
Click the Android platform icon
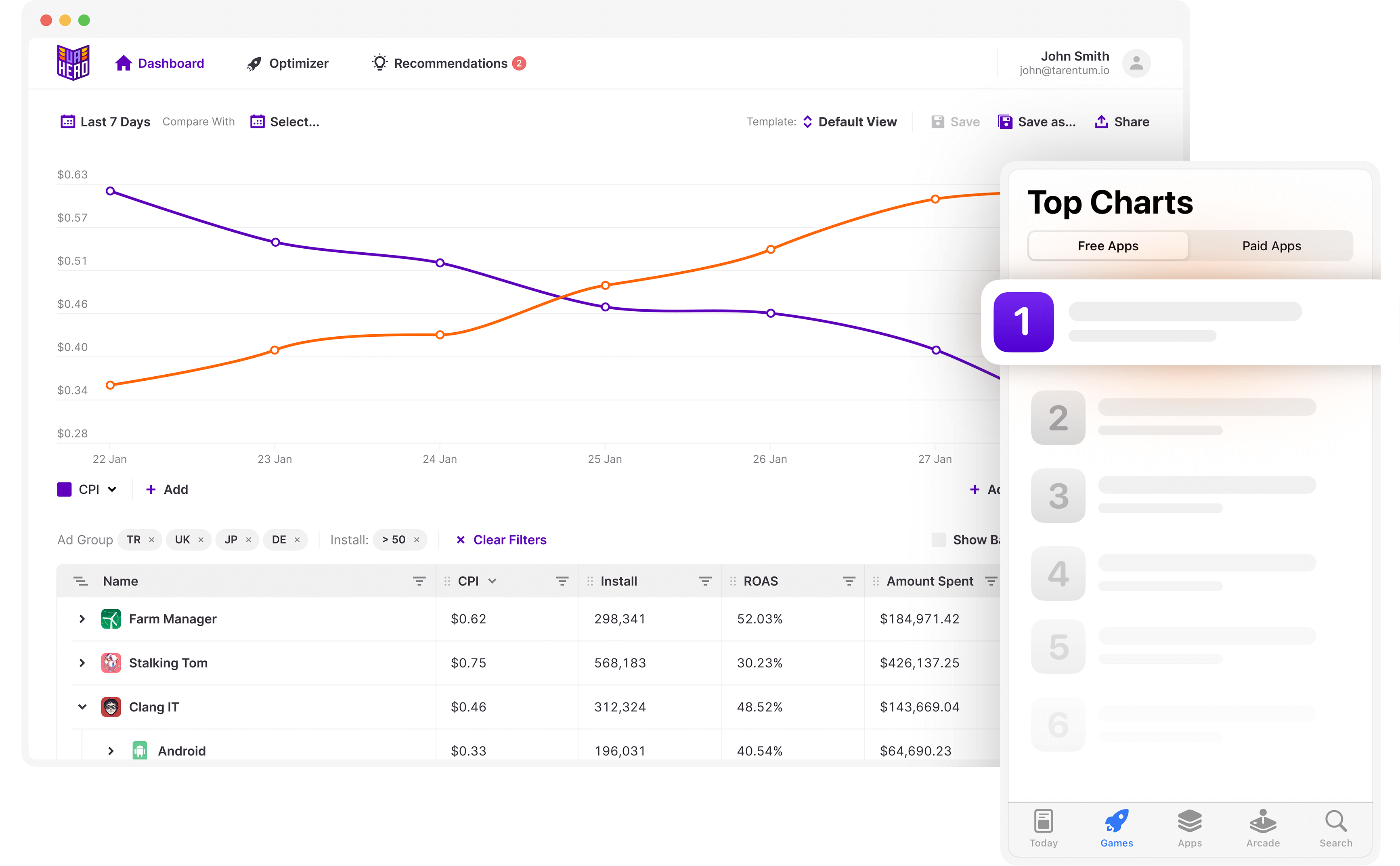[x=140, y=750]
